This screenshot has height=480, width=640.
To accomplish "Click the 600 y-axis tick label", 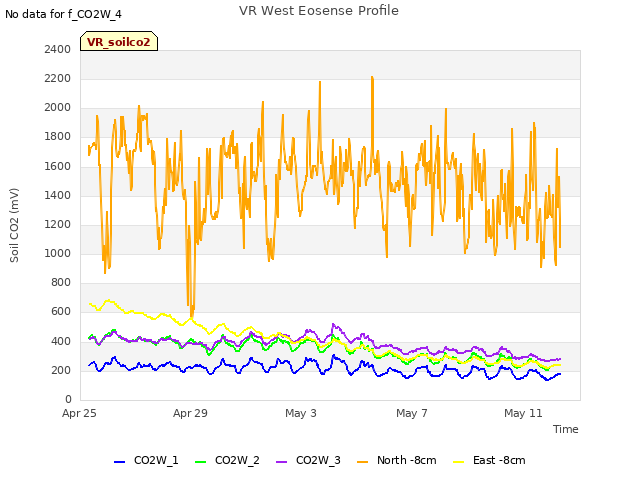I will tap(61, 312).
